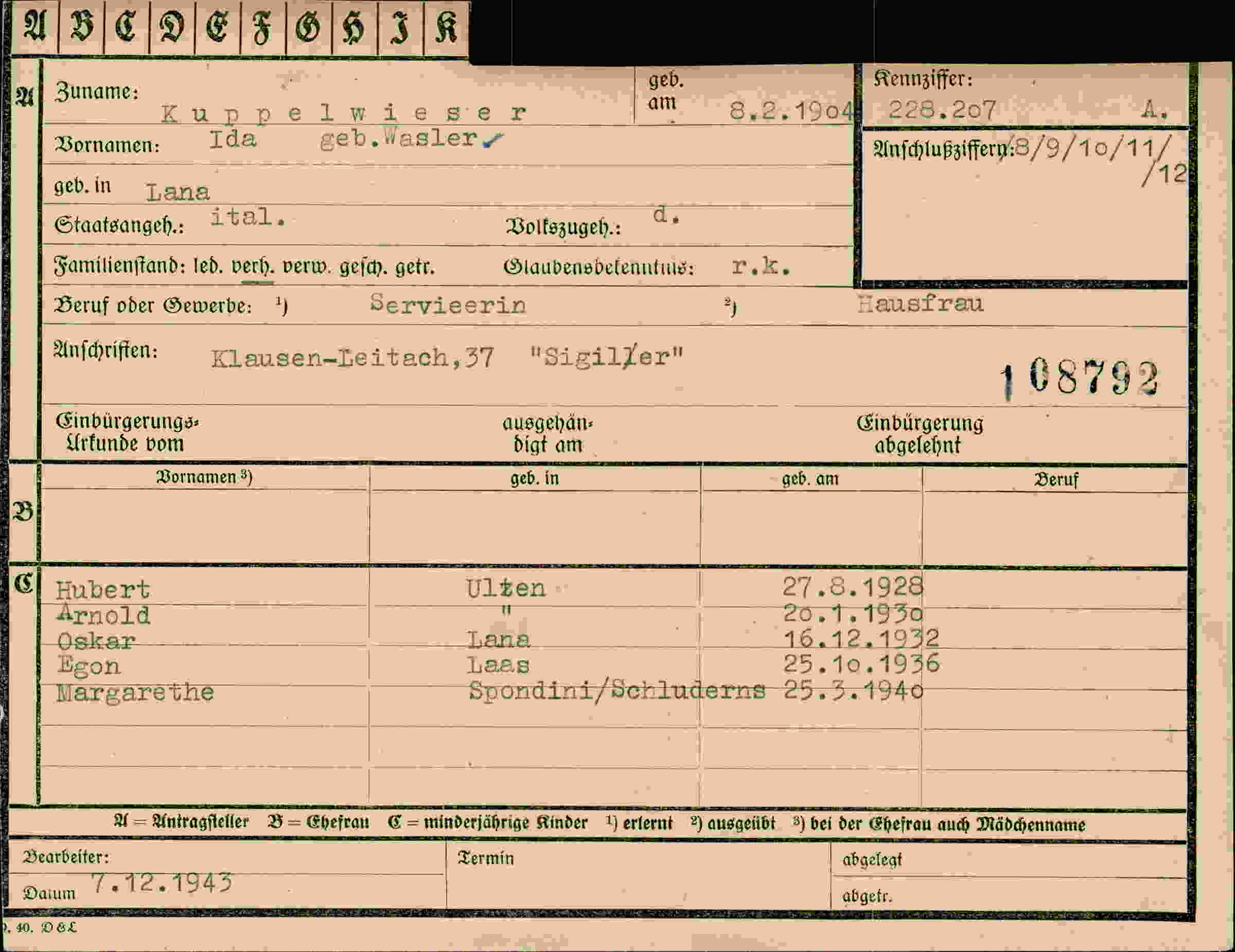
Task: Click the birth date 25.10.1936
Action: click(x=861, y=663)
